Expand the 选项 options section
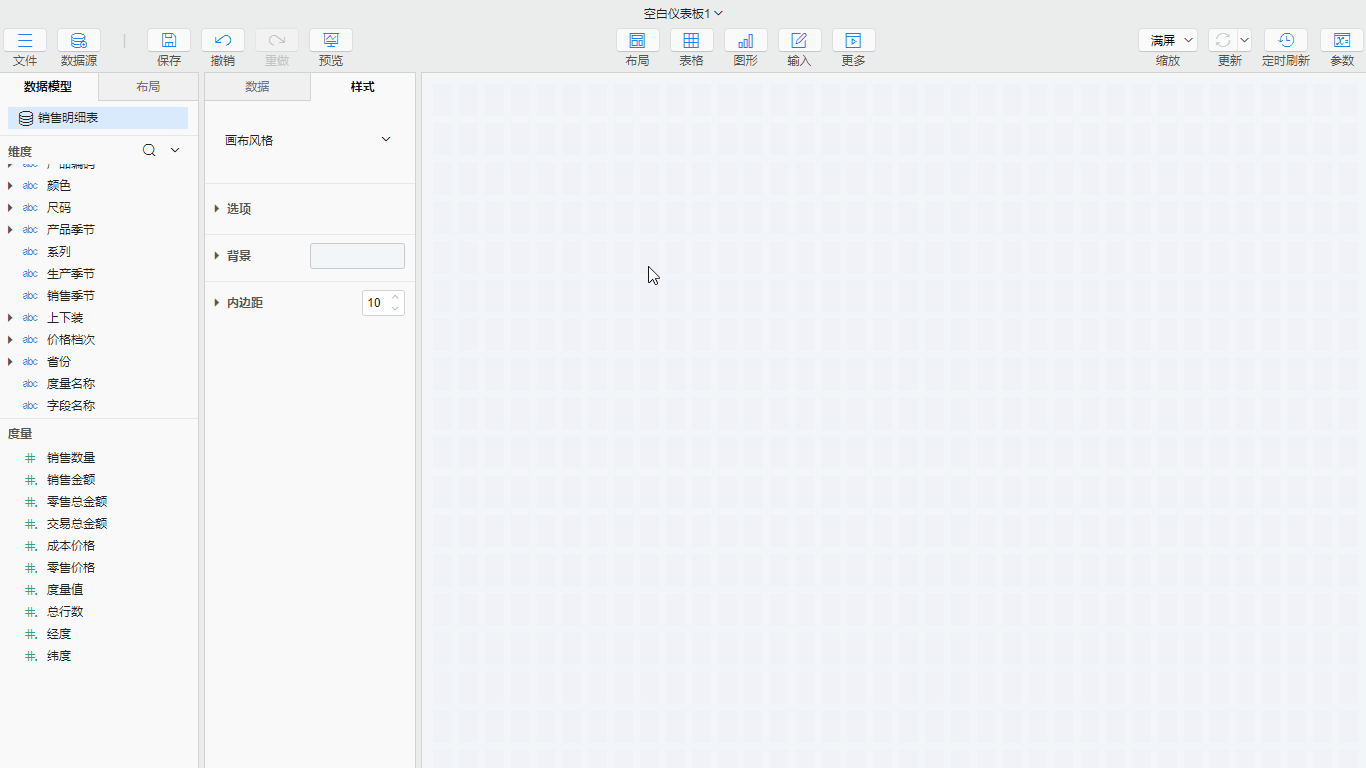1366x768 pixels. (x=217, y=209)
